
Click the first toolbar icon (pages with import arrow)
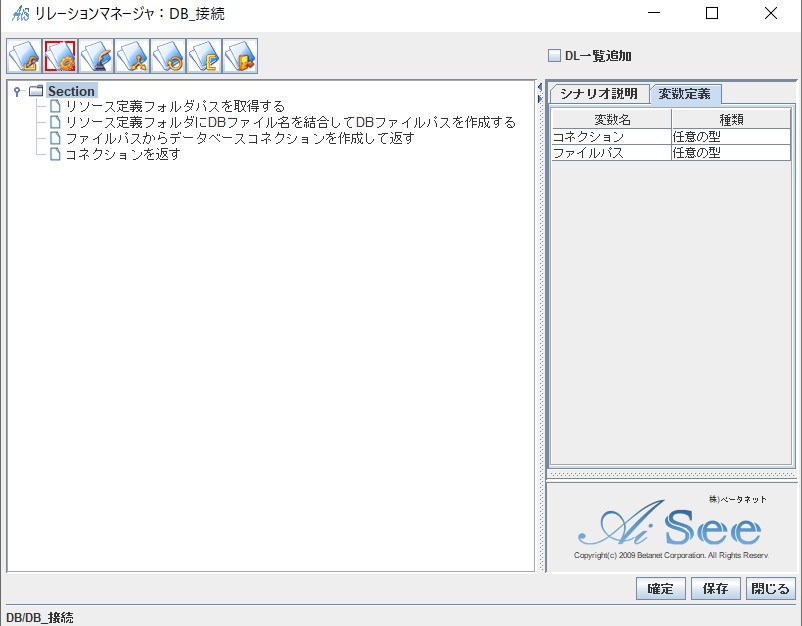(x=25, y=56)
